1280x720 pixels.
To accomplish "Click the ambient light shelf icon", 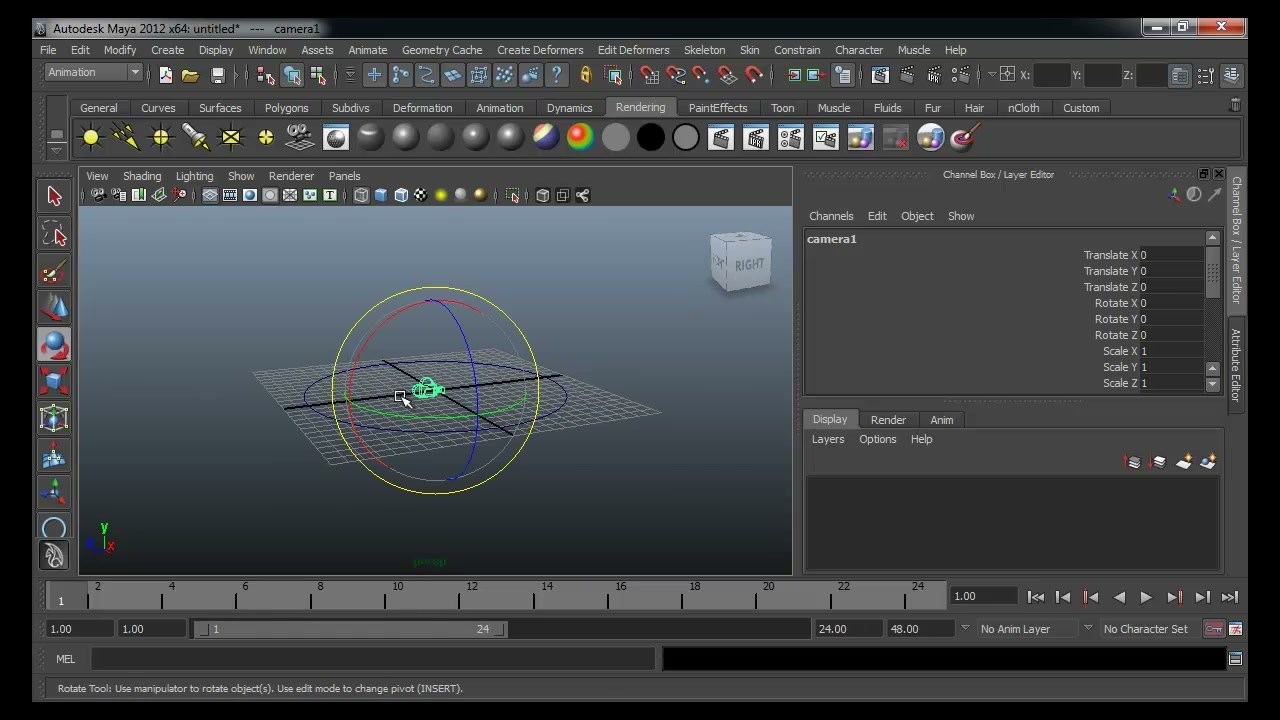I will [91, 138].
